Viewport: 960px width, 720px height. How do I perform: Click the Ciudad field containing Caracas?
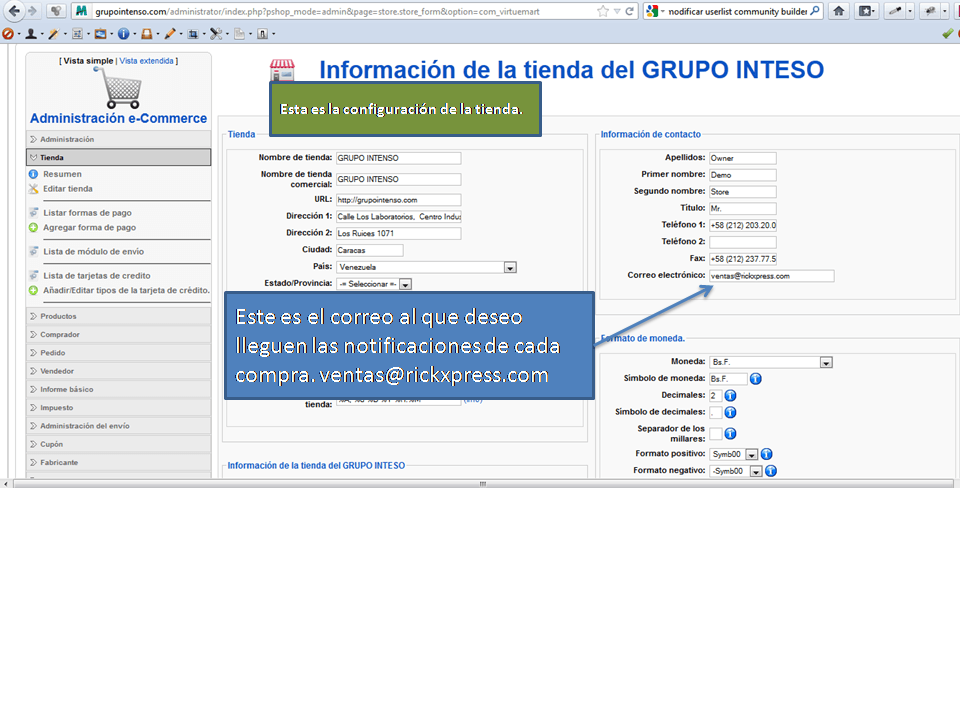point(370,250)
